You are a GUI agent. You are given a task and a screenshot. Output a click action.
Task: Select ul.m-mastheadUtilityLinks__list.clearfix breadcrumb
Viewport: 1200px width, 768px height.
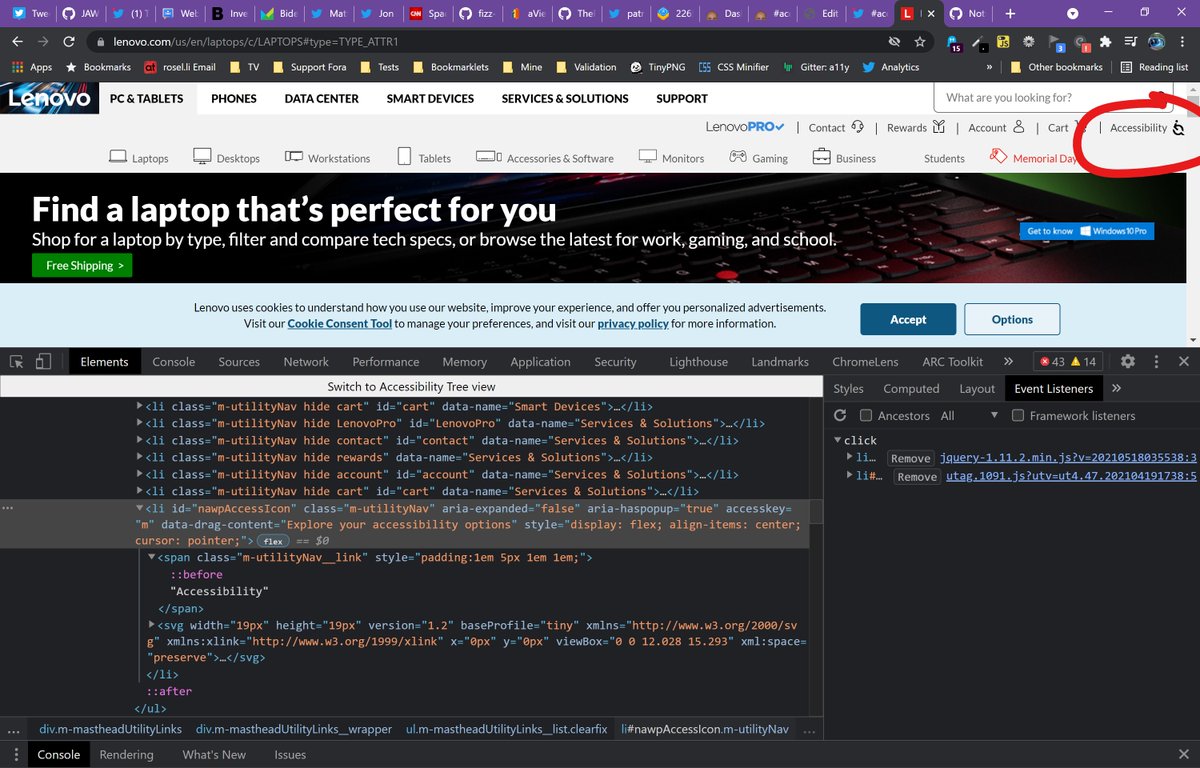505,729
